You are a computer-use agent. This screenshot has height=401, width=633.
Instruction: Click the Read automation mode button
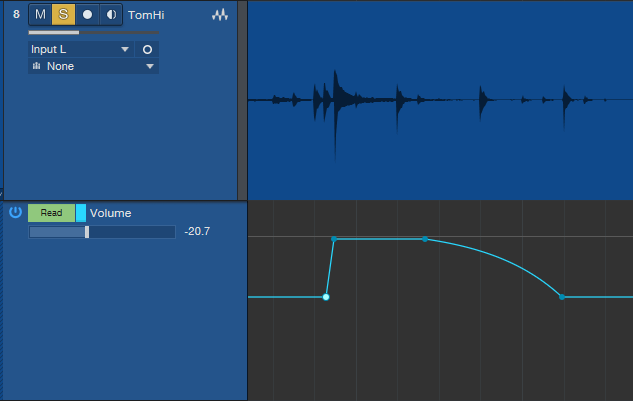(x=51, y=213)
